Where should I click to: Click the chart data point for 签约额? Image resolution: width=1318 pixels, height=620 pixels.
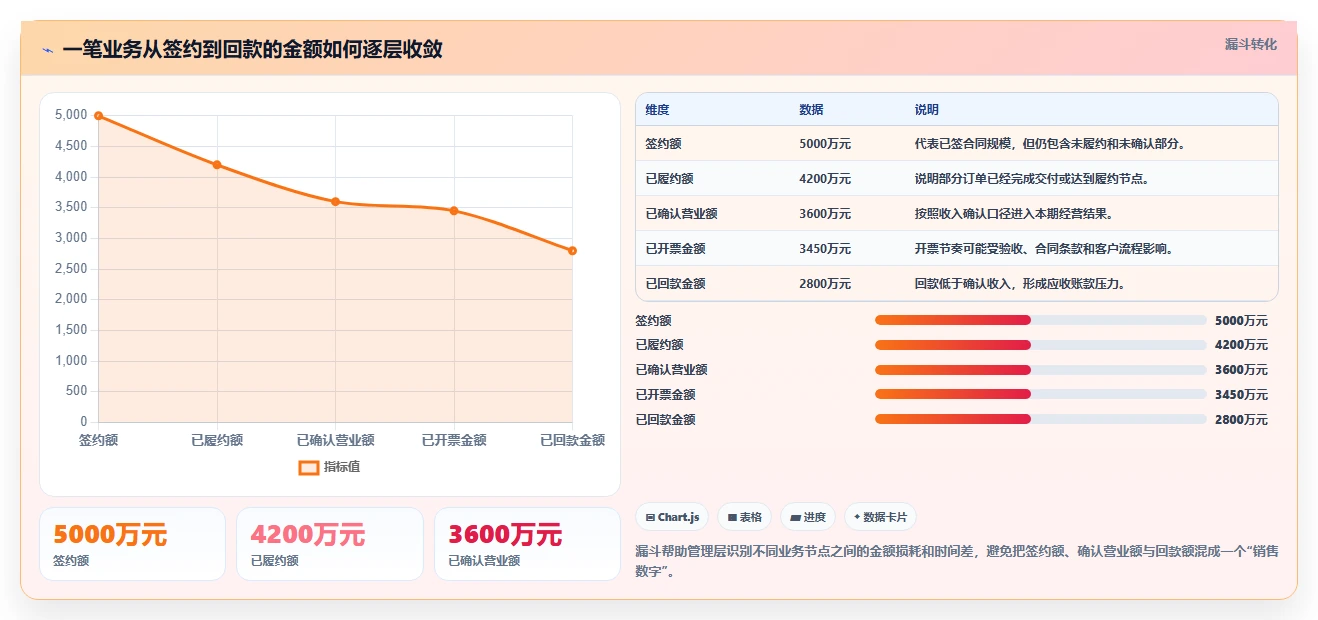click(98, 115)
